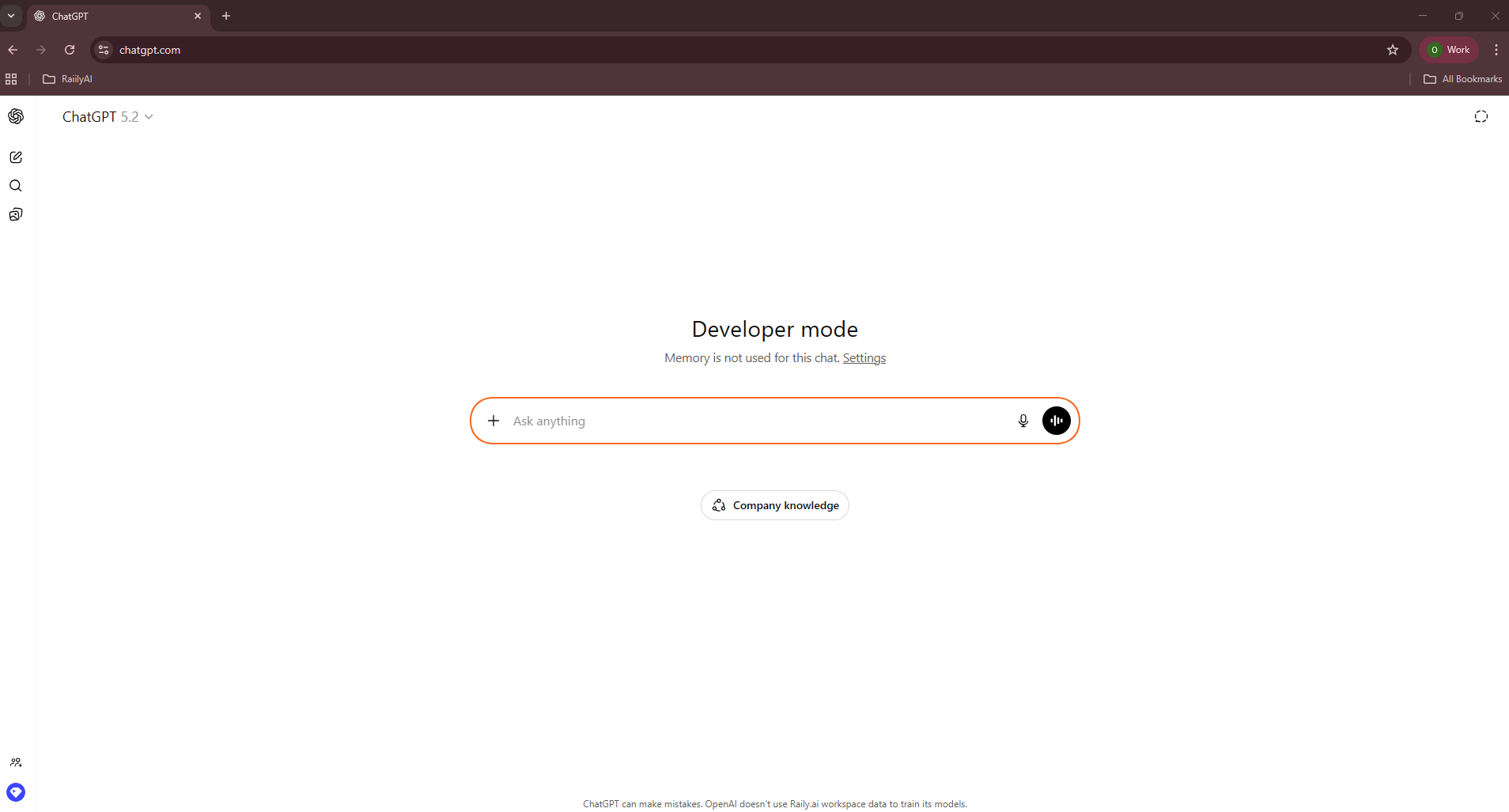This screenshot has height=812, width=1509.
Task: Open the RaiilyAI bookmark folder
Action: 67,79
